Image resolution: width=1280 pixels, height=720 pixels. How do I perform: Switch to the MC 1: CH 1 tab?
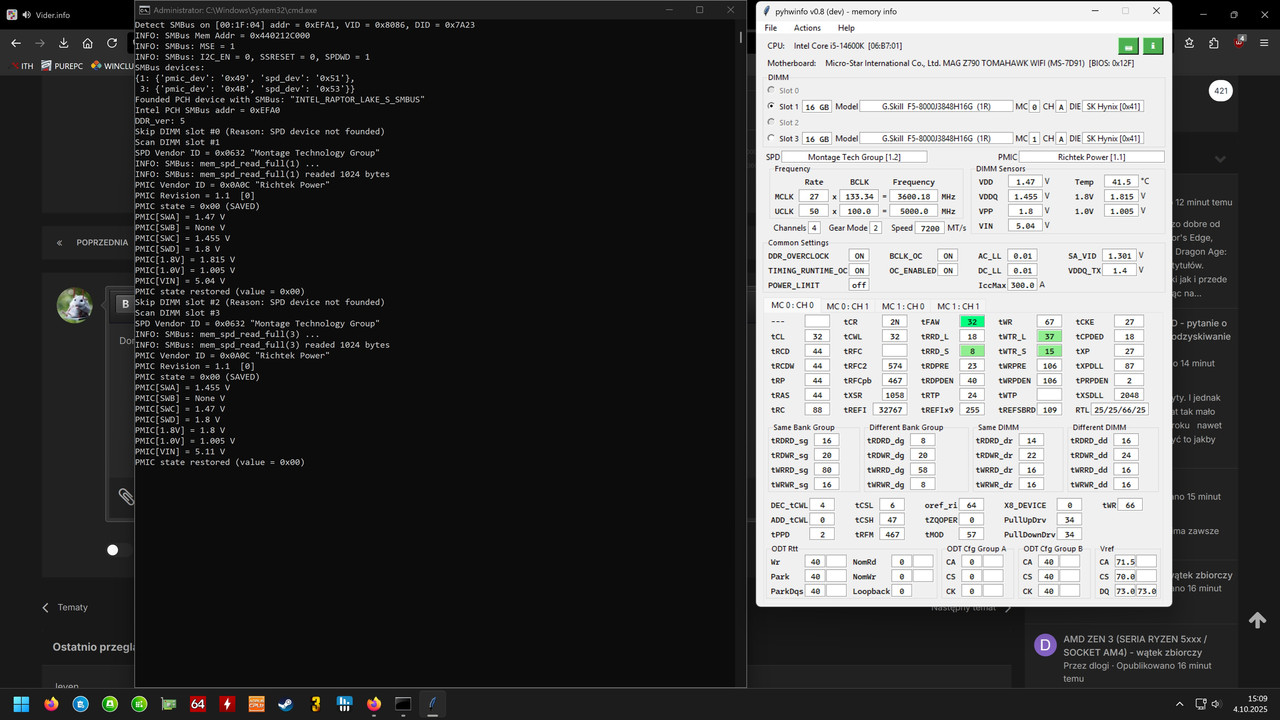point(957,306)
